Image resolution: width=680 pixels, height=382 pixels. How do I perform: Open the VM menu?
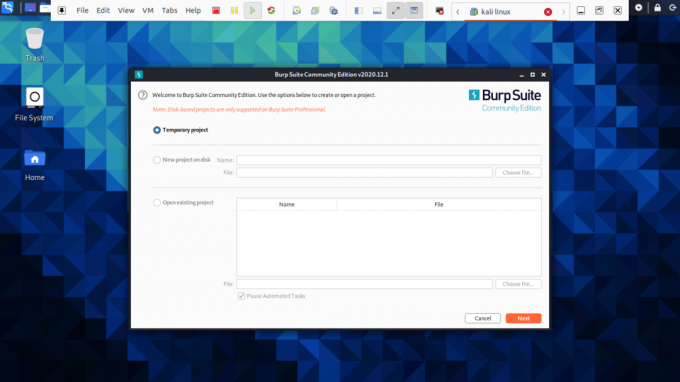(x=148, y=10)
